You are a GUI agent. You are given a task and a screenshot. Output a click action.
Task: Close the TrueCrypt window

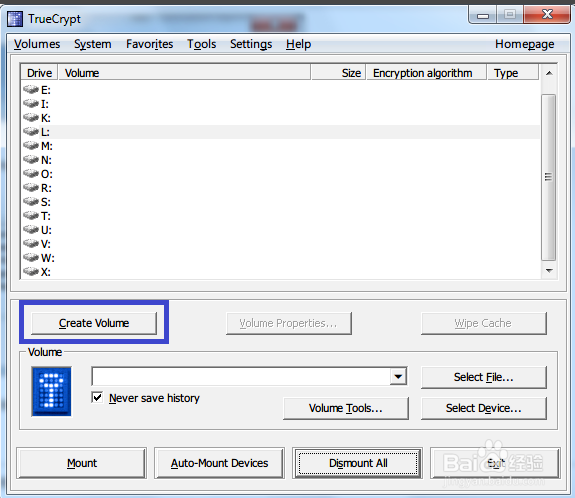point(547,15)
